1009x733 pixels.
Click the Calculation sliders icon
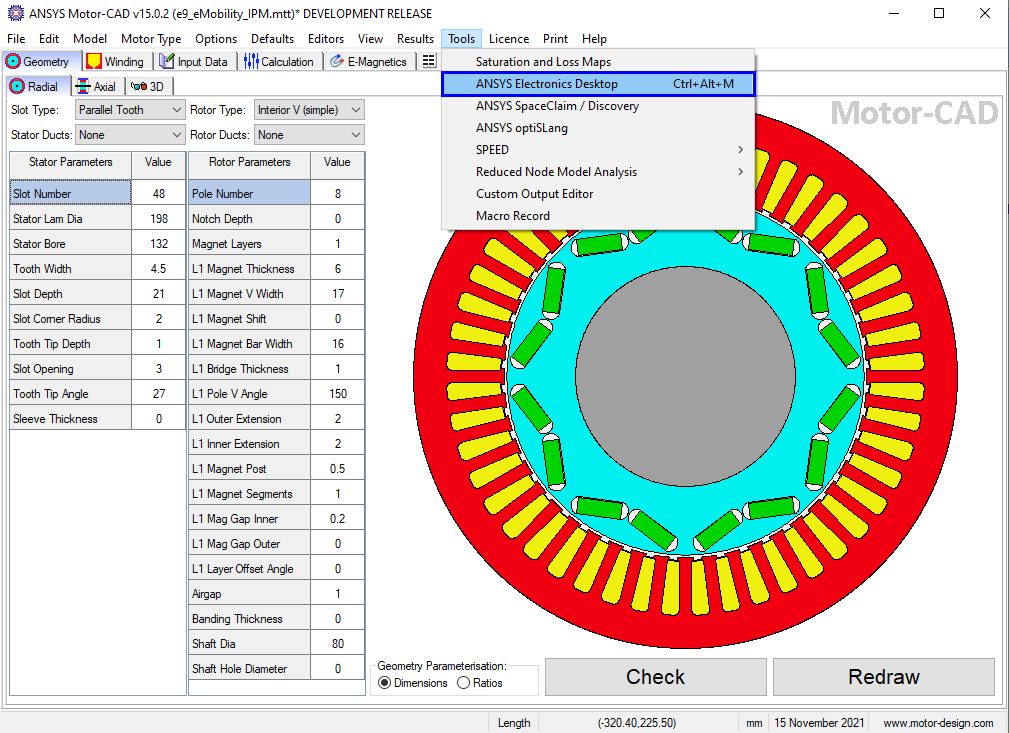[251, 62]
